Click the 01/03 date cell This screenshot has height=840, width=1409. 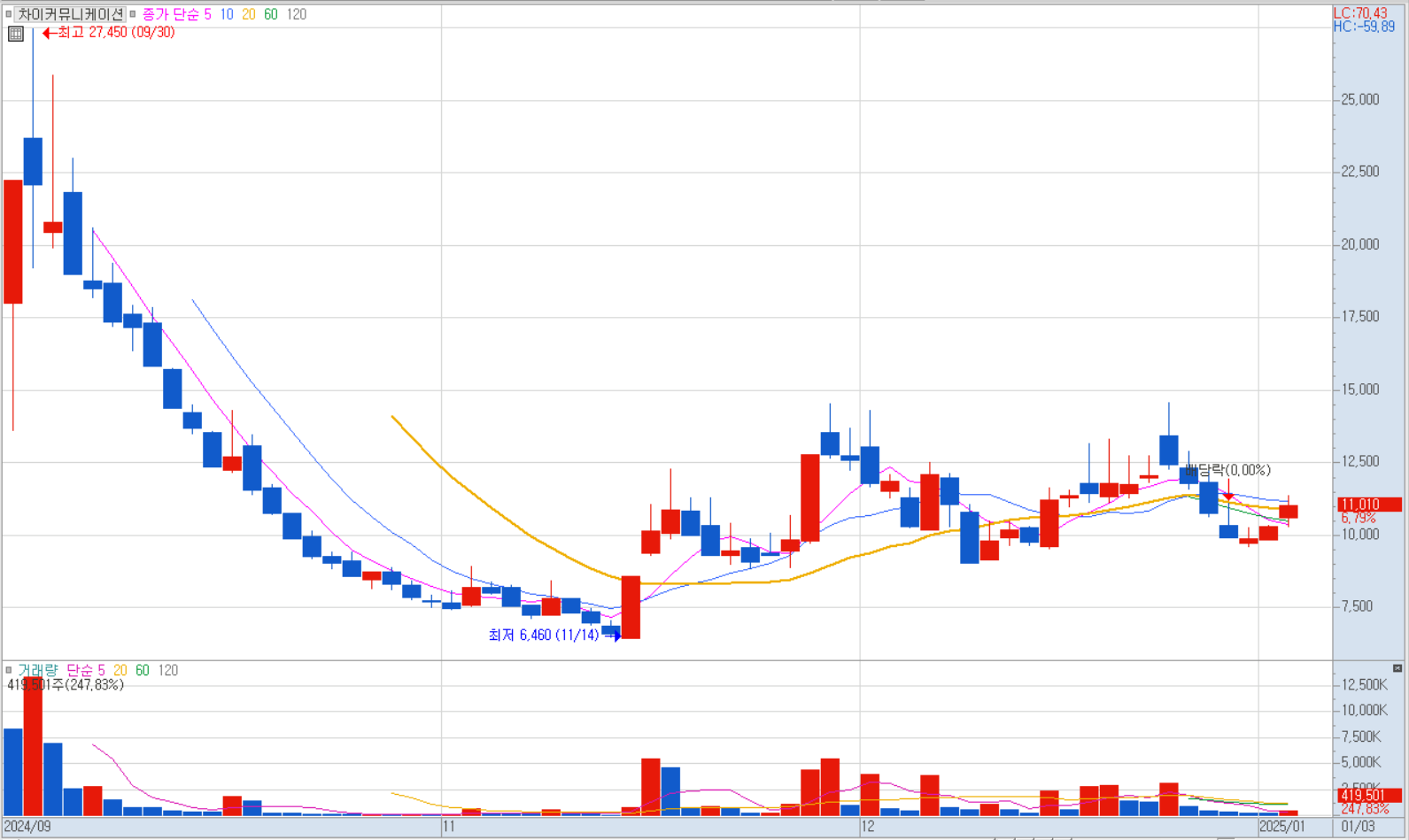[1359, 827]
